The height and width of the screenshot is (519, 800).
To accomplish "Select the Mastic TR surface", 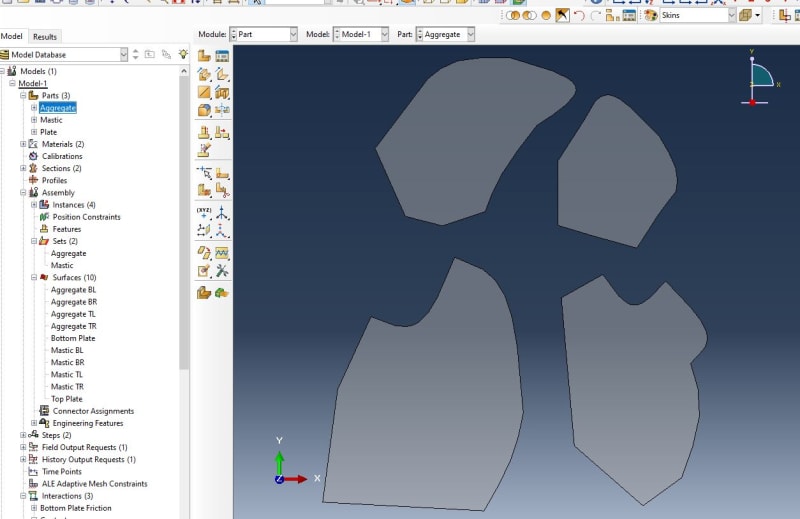I will coord(67,387).
